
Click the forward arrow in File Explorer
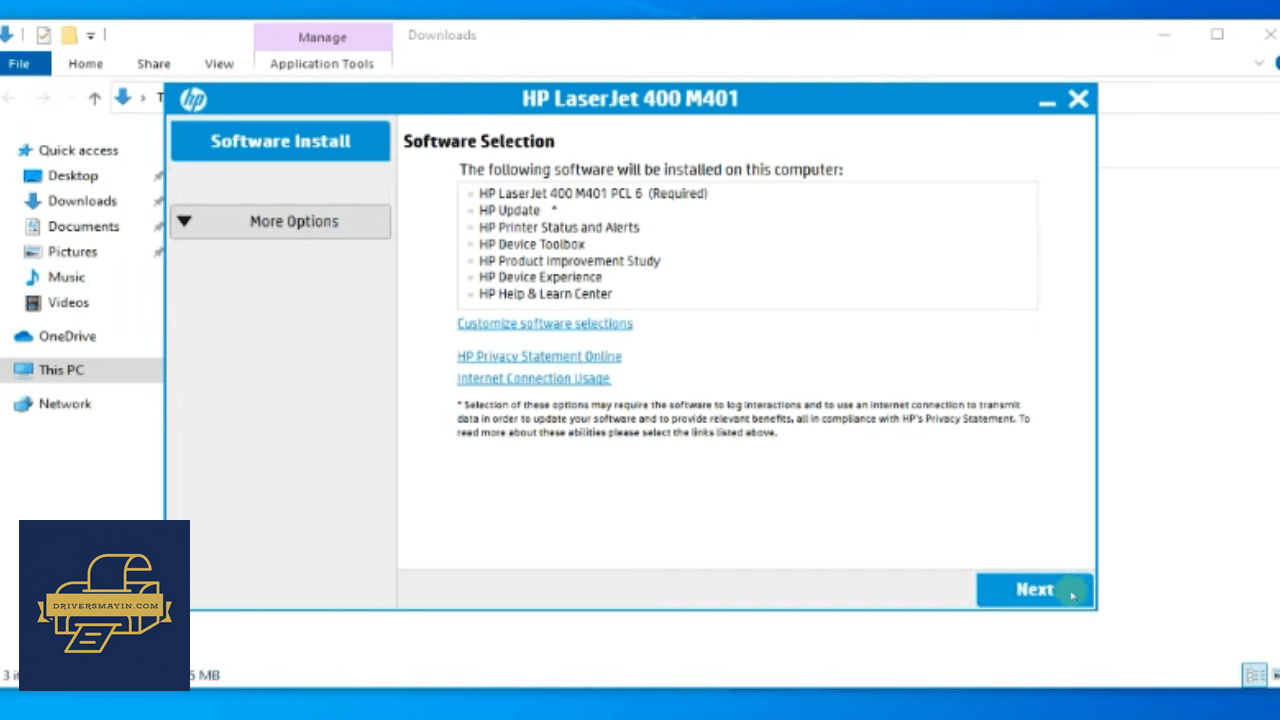(x=43, y=98)
